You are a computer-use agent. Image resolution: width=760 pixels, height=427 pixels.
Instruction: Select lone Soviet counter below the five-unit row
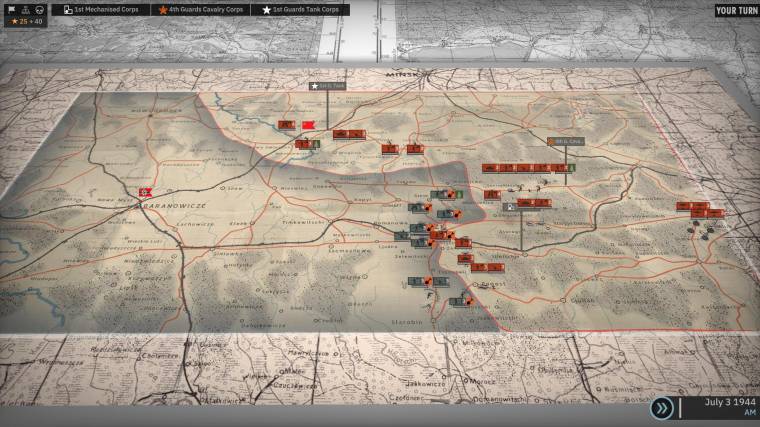pyautogui.click(x=492, y=195)
